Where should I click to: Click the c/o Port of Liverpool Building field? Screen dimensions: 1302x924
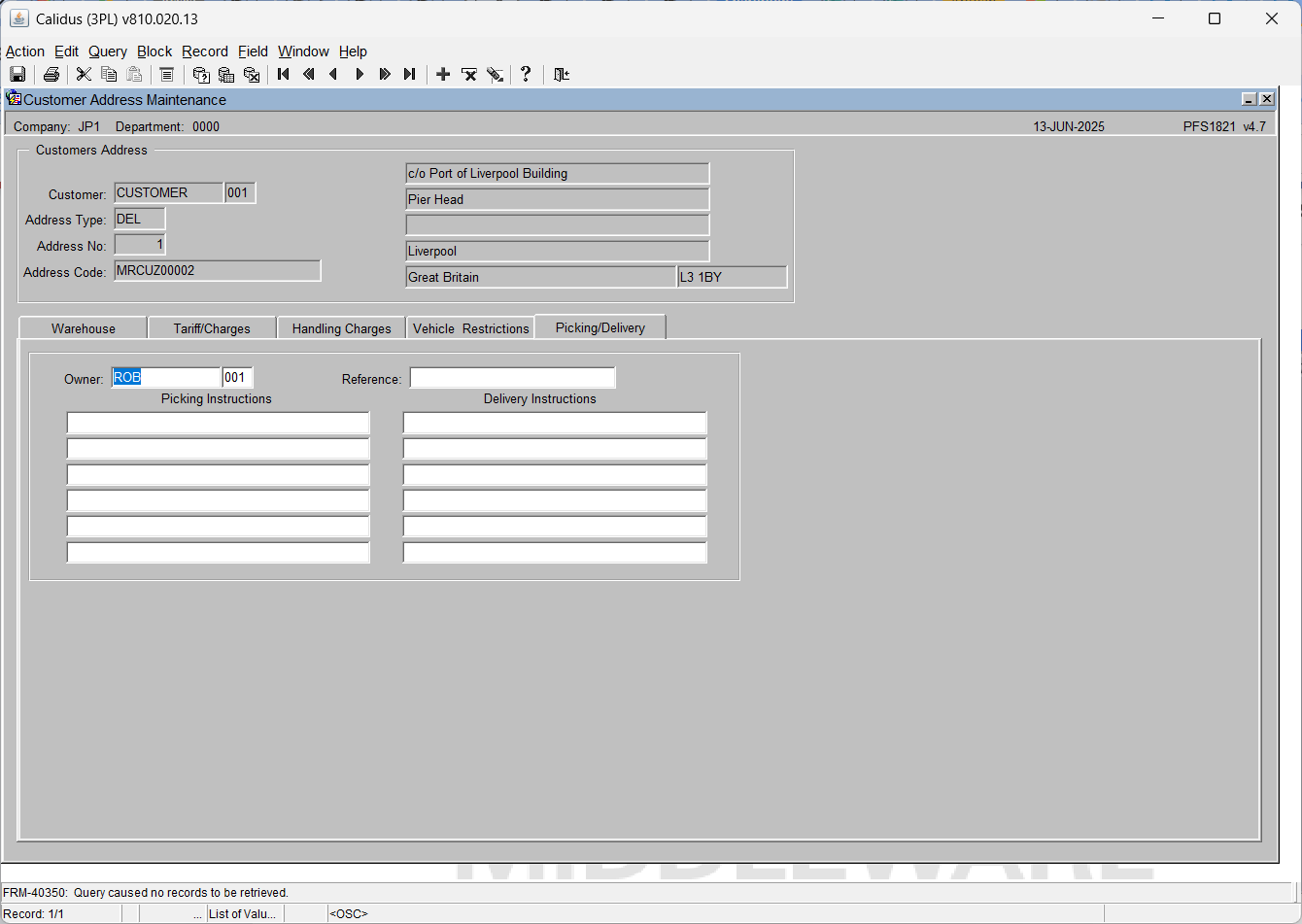tap(558, 173)
